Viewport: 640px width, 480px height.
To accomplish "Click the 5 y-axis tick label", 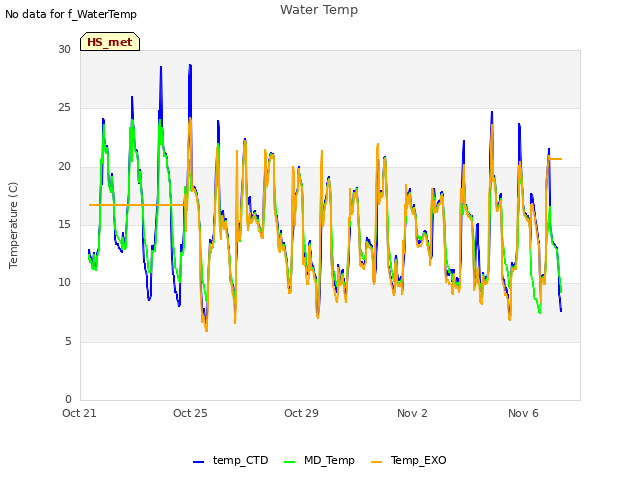I will coord(68,341).
